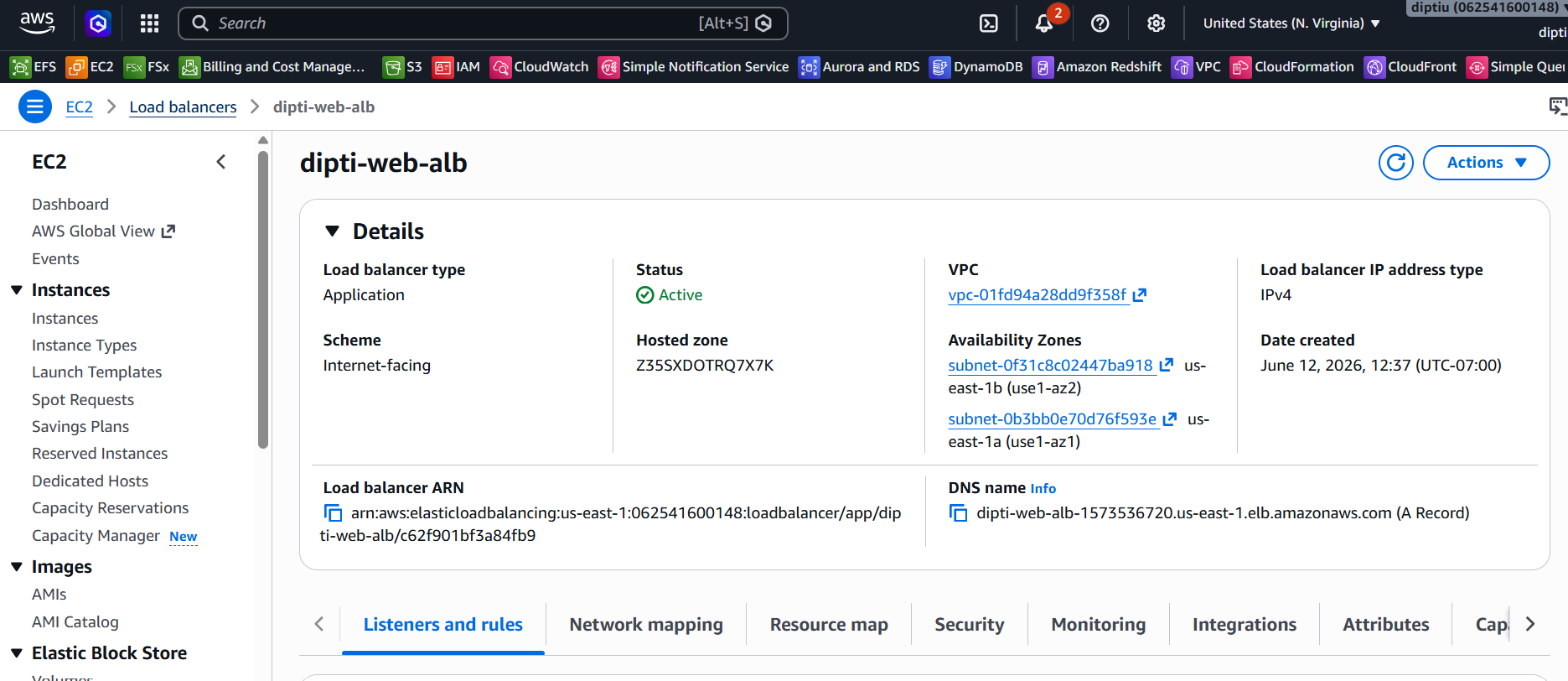Open the Amazon Q icon in header
1568x681 pixels.
click(98, 23)
